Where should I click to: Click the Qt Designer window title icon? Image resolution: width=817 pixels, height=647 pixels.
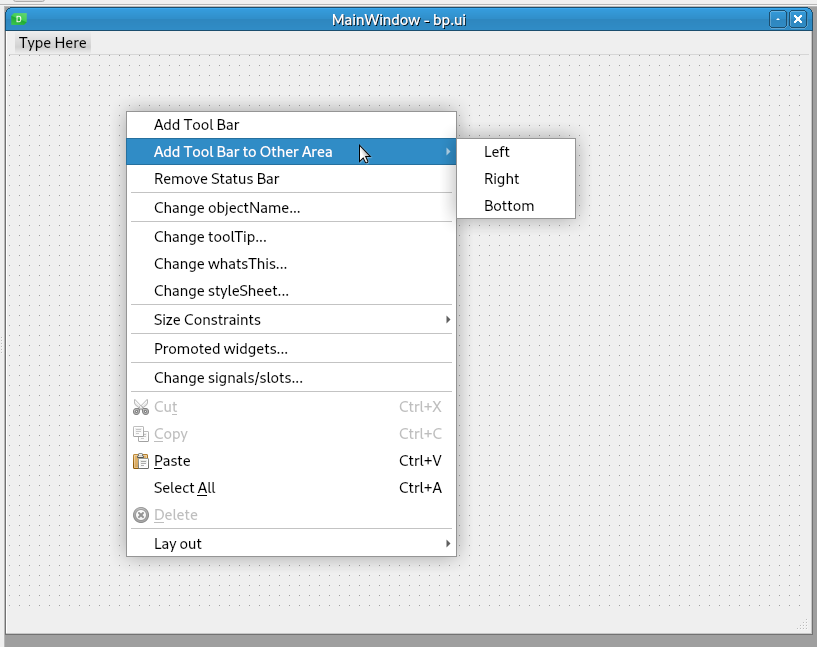click(x=20, y=19)
